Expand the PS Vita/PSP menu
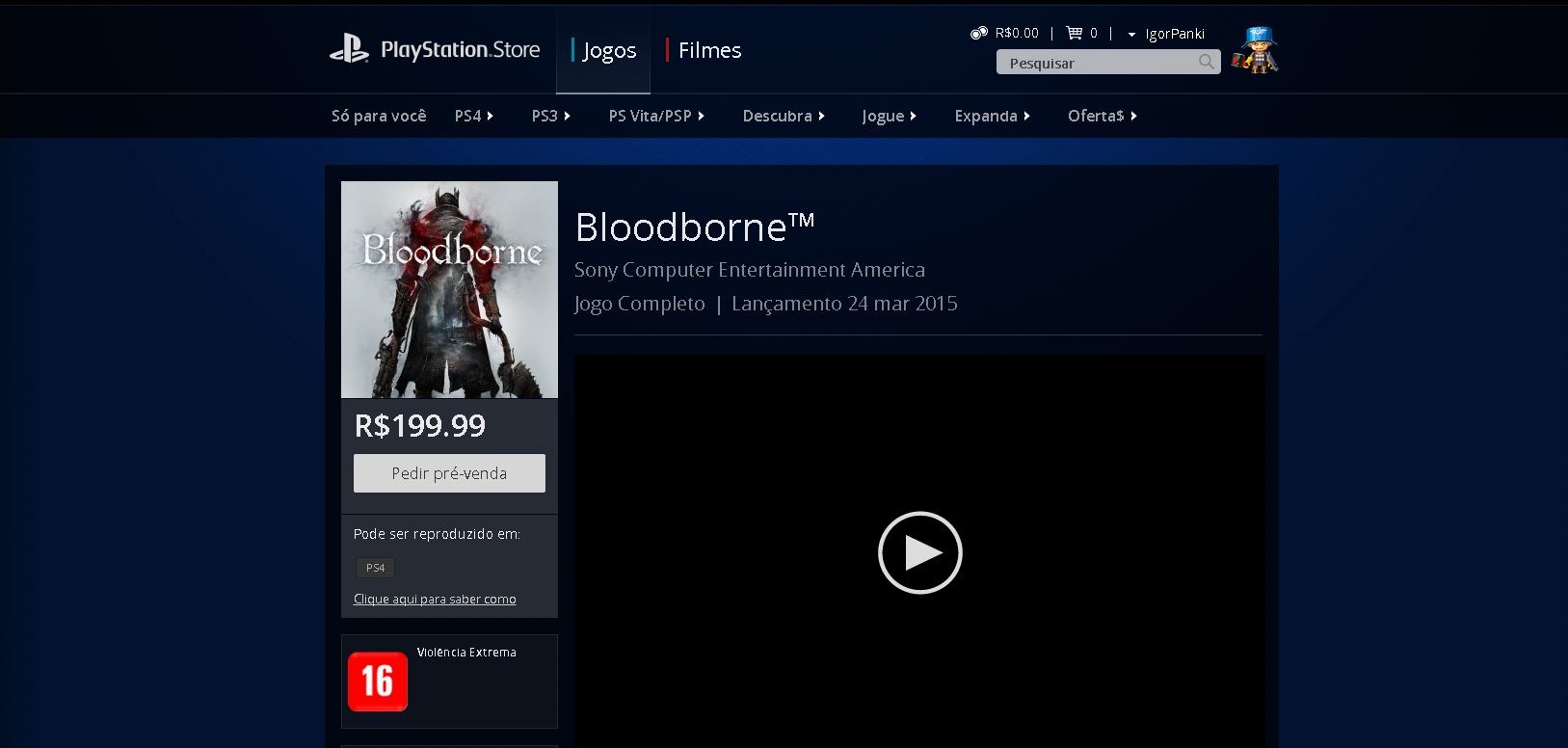Screen dimensions: 1568x748 coord(657,116)
